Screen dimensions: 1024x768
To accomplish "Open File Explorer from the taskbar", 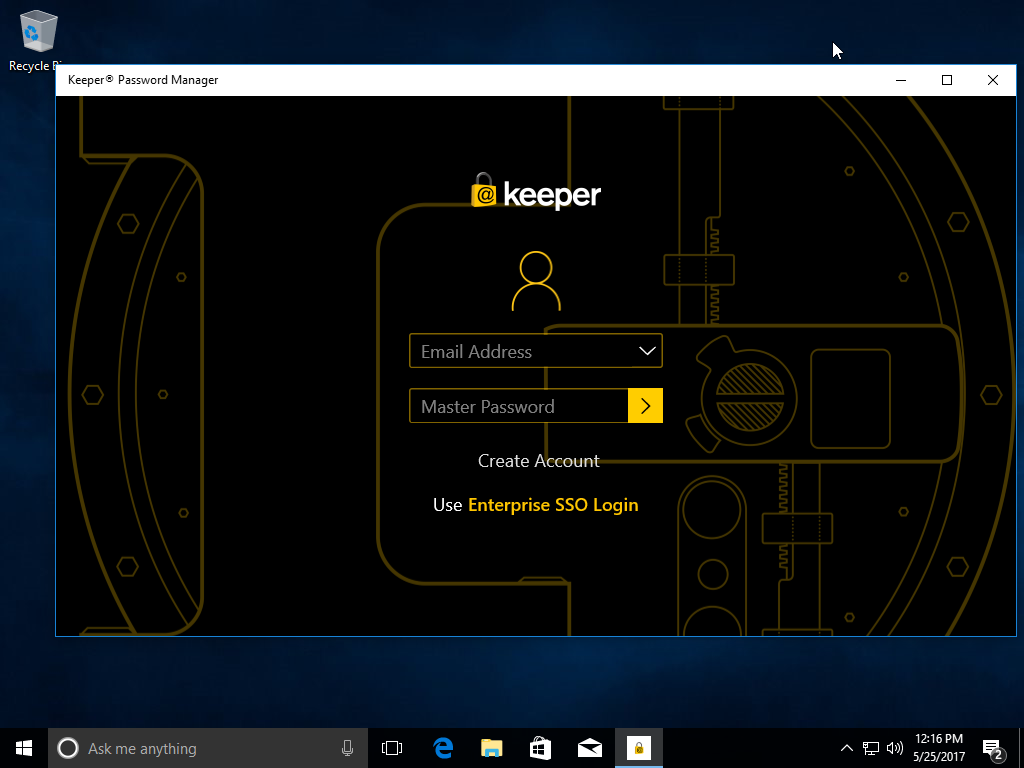I will [x=491, y=748].
